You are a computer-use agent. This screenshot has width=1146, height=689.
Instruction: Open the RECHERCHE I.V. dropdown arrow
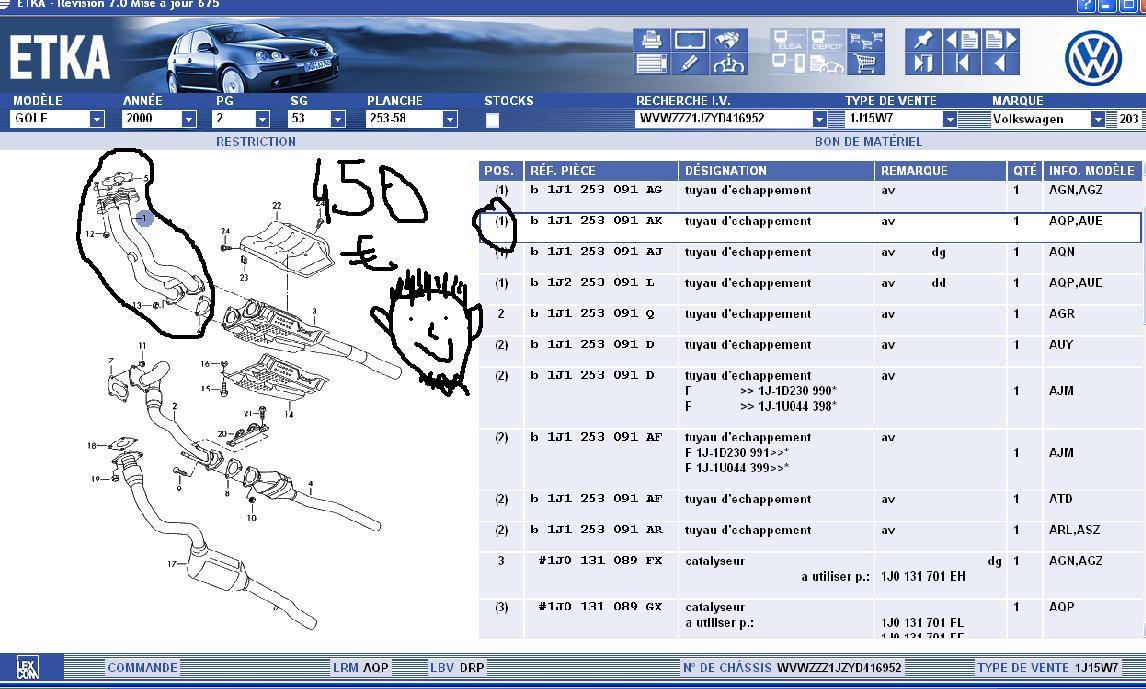pyautogui.click(x=819, y=118)
